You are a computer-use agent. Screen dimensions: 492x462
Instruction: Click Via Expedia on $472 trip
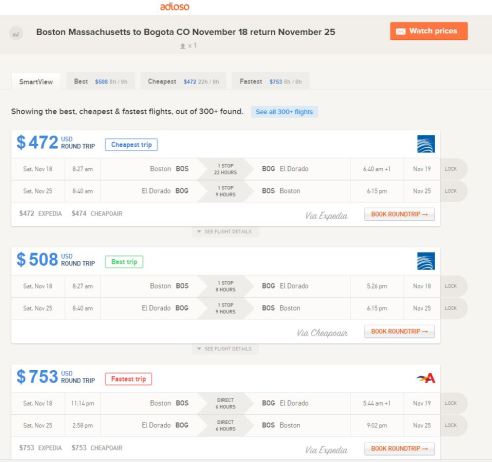[x=326, y=216]
